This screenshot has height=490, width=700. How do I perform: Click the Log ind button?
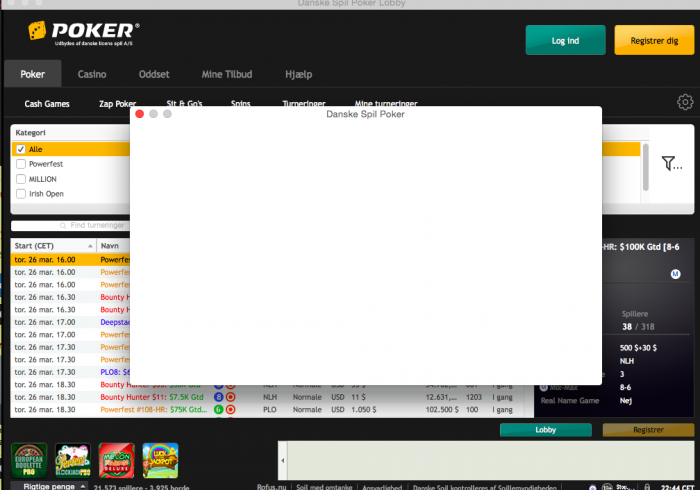tap(565, 40)
